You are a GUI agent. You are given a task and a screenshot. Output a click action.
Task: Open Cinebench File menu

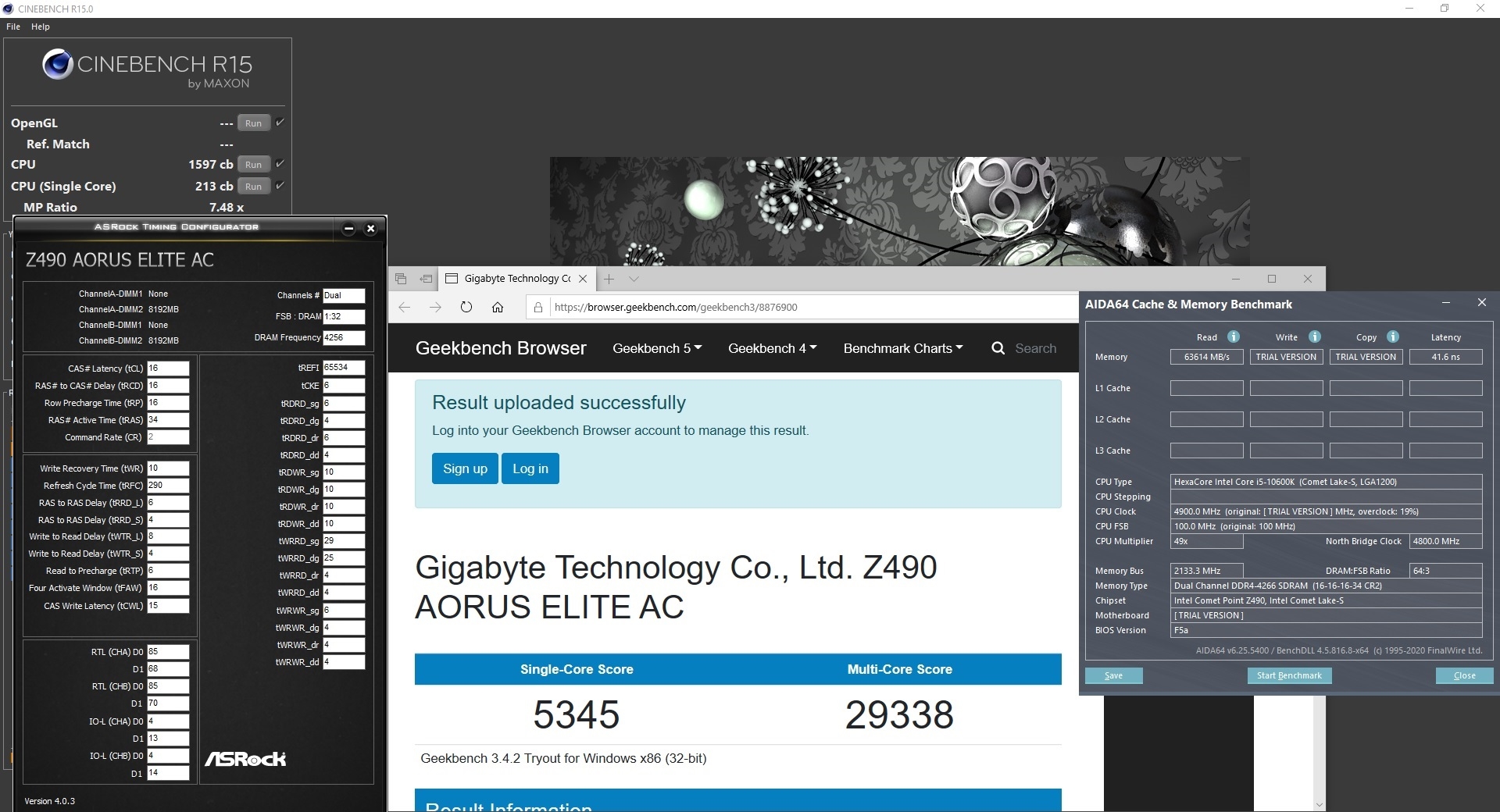click(13, 27)
